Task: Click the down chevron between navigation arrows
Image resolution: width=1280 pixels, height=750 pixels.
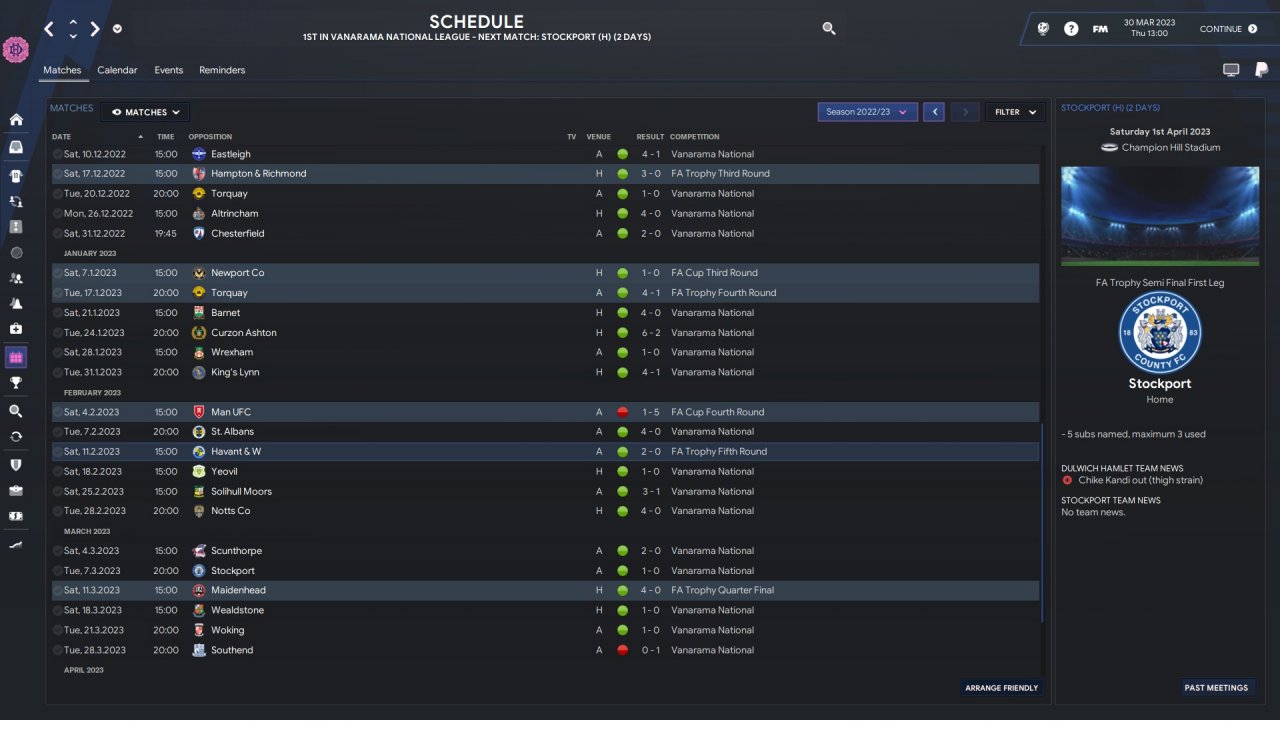Action: (x=73, y=36)
